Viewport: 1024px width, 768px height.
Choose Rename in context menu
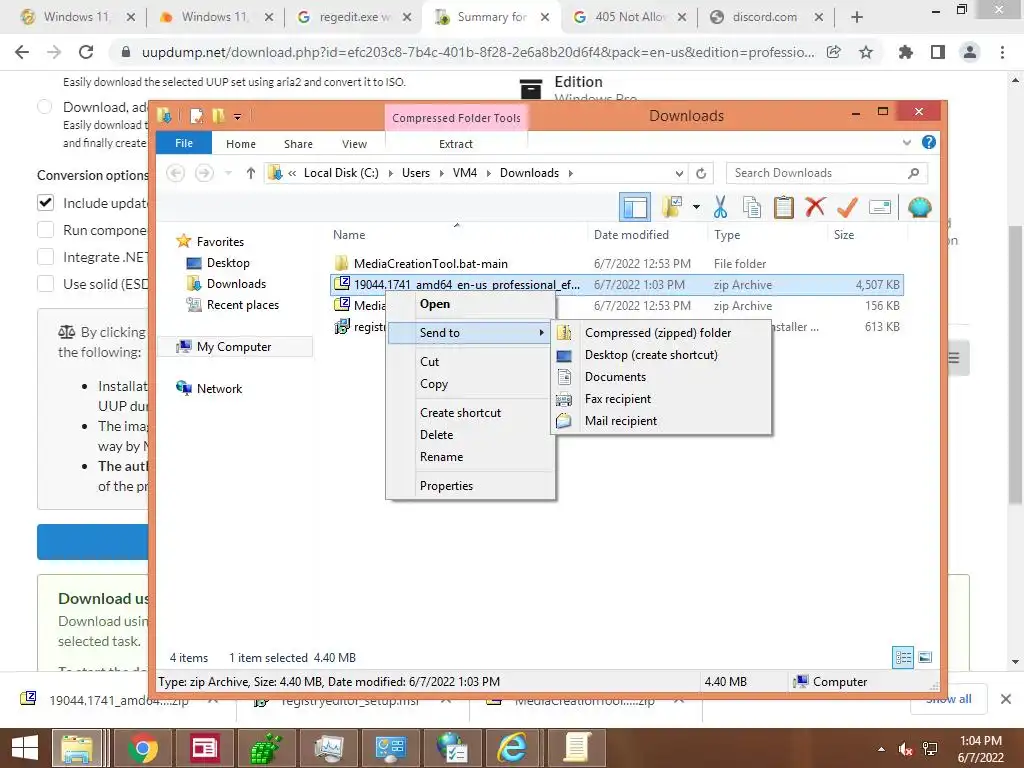[470, 457]
